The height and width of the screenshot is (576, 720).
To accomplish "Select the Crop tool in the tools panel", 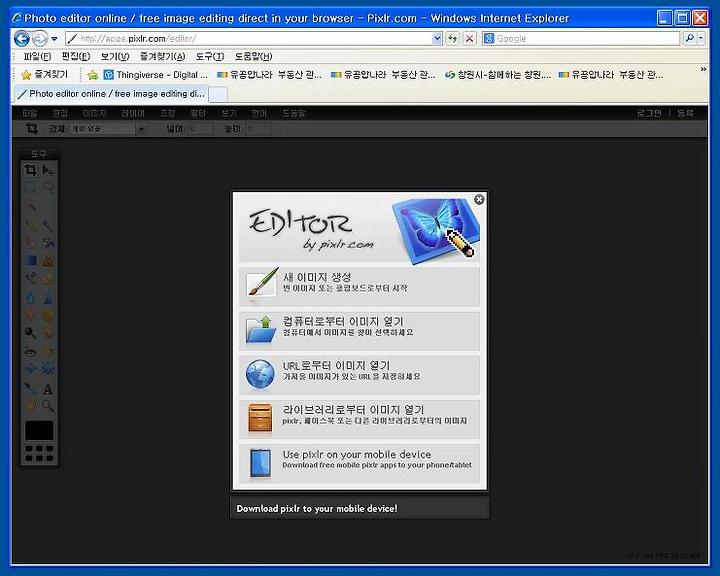I will tap(30, 170).
